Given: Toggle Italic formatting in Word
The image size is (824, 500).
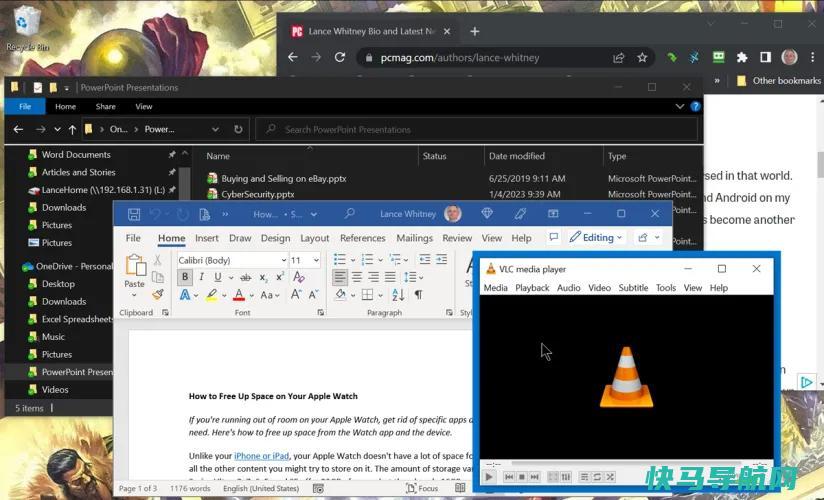Looking at the screenshot, I should pyautogui.click(x=201, y=277).
